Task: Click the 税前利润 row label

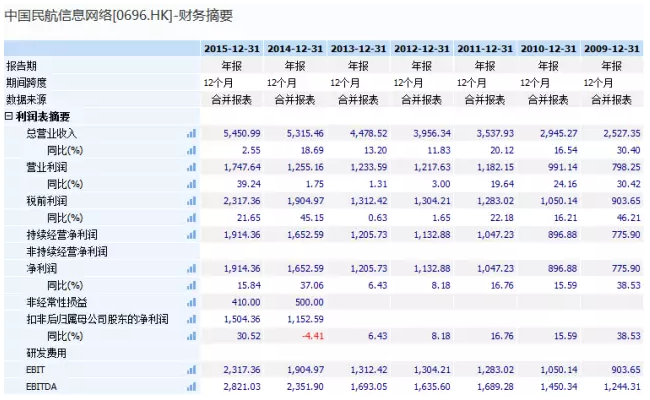Action: [x=46, y=201]
